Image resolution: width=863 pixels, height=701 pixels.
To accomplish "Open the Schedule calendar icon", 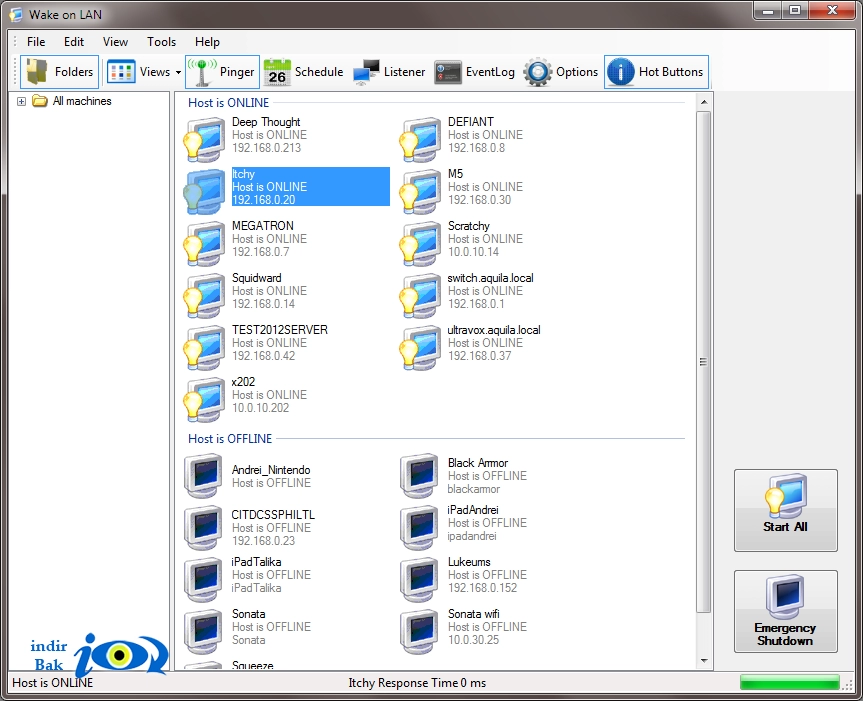I will [x=277, y=72].
